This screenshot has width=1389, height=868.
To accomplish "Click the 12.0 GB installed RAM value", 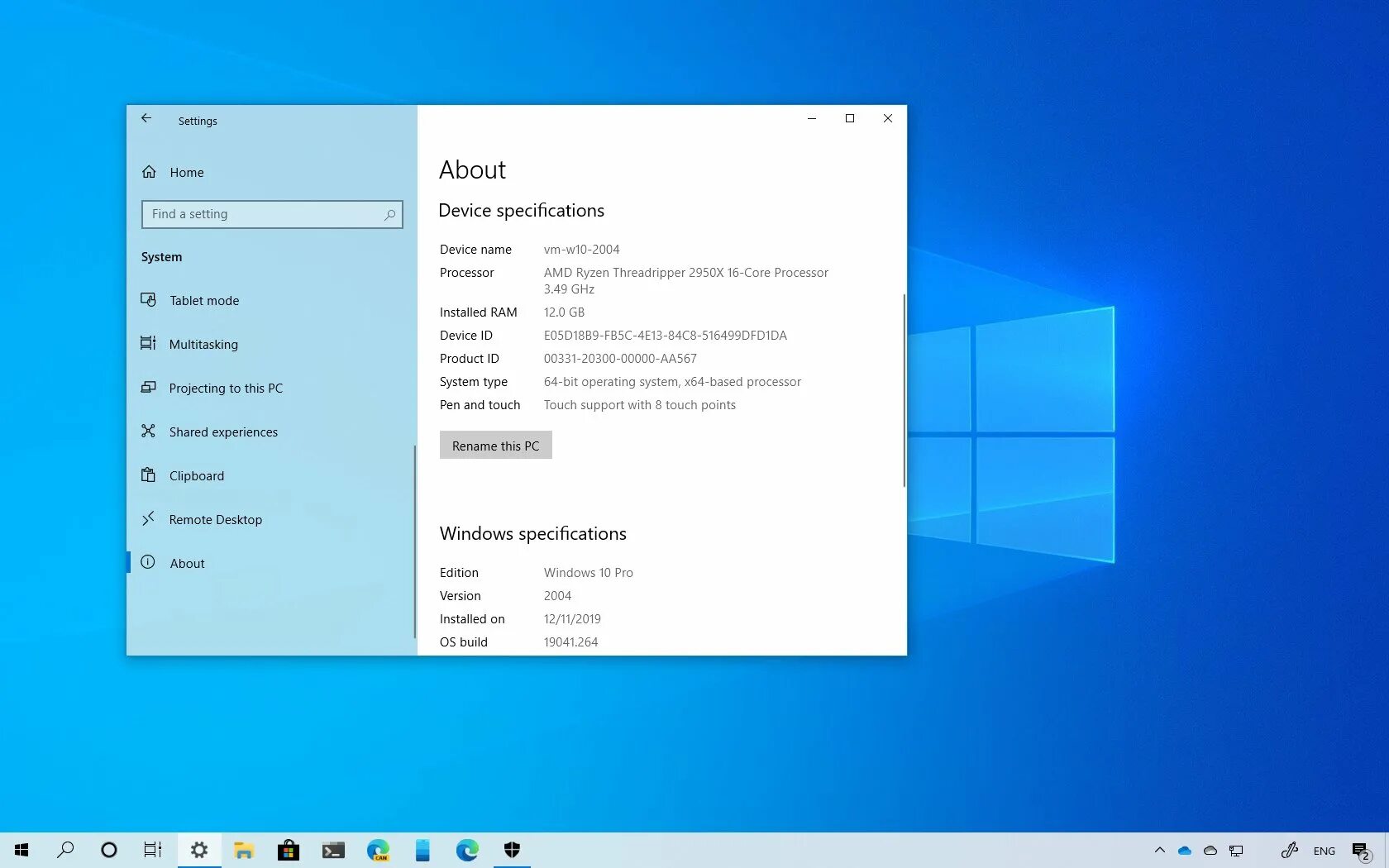I will pos(564,312).
